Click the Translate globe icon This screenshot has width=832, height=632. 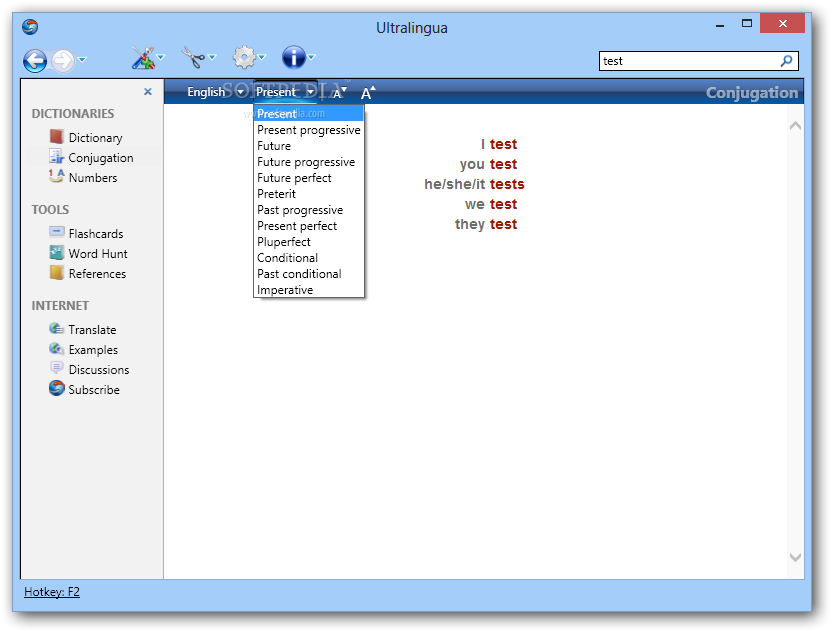click(x=56, y=328)
